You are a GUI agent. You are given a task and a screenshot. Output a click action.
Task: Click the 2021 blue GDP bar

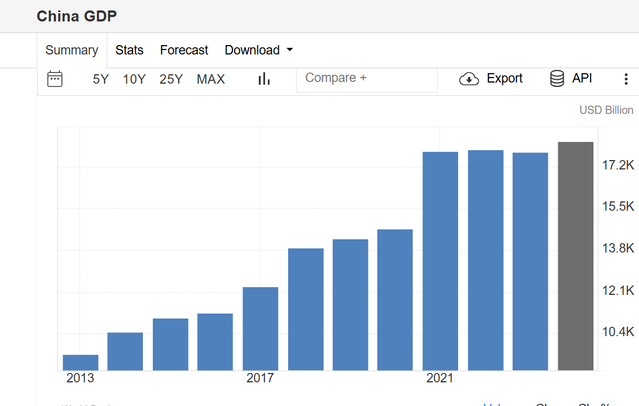pyautogui.click(x=440, y=261)
